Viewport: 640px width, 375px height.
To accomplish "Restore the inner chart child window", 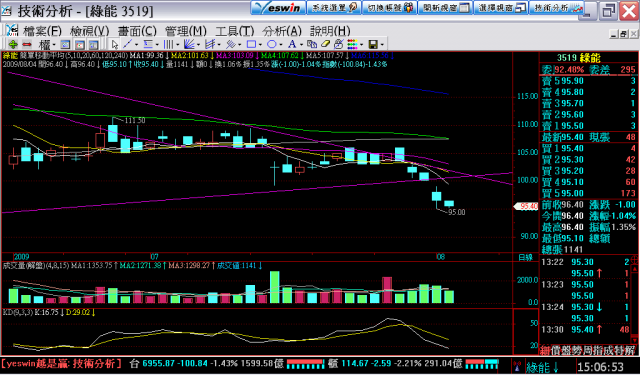I will tap(623, 34).
